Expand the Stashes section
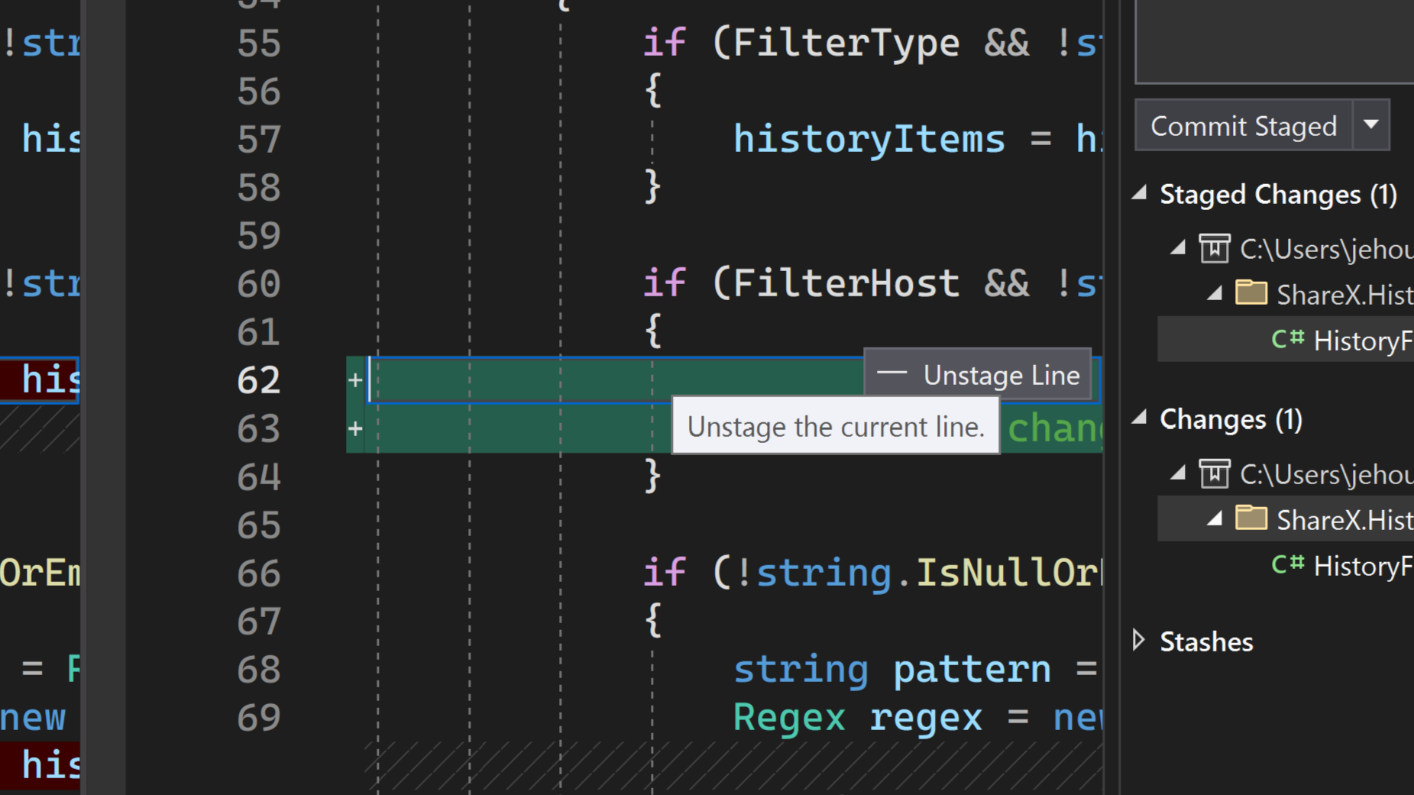The height and width of the screenshot is (795, 1414). pos(1138,641)
